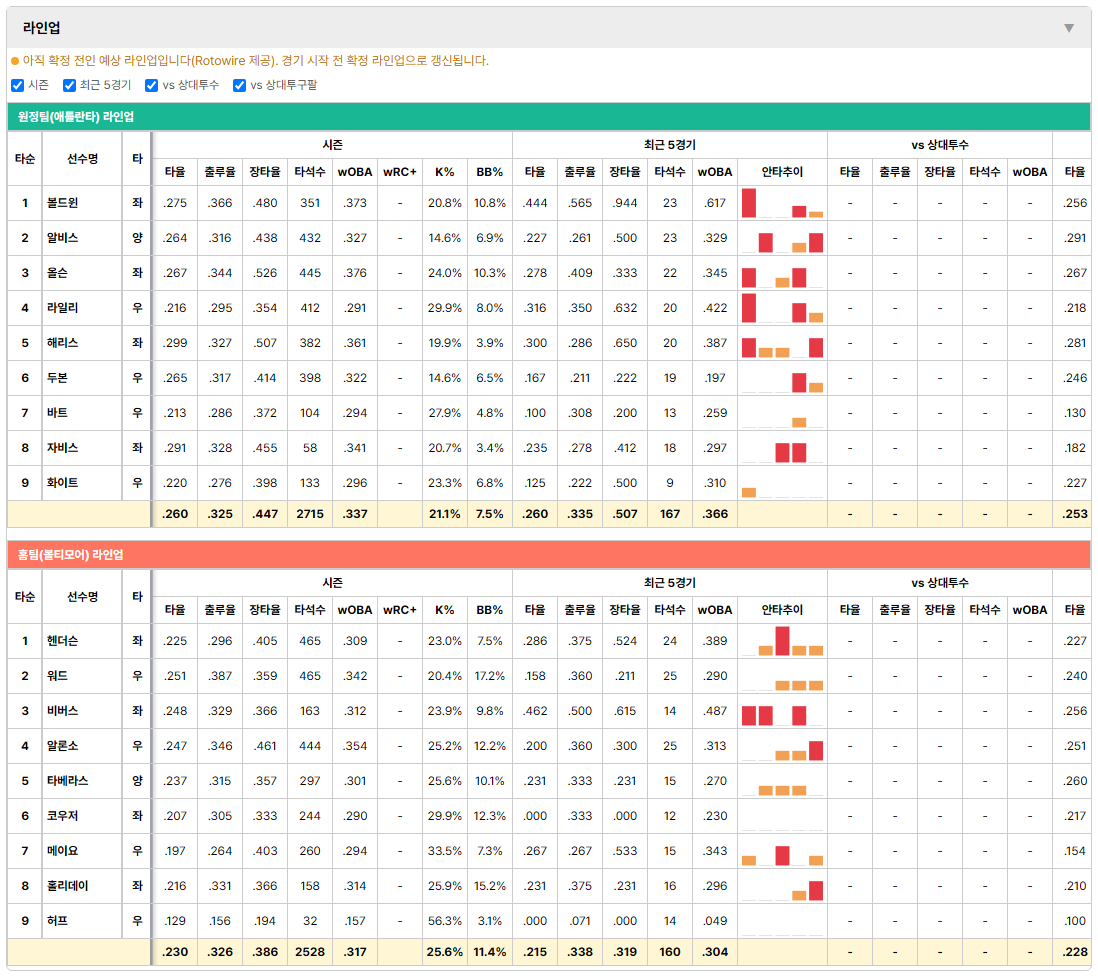
Task: Toggle the 최근 5경기 checkbox
Action: pos(69,85)
